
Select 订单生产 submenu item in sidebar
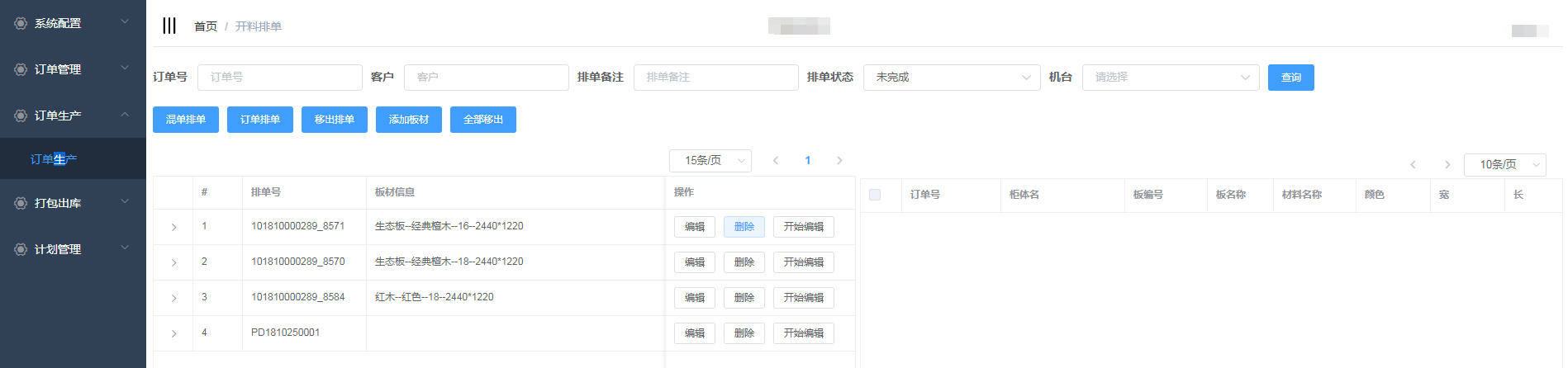(54, 159)
